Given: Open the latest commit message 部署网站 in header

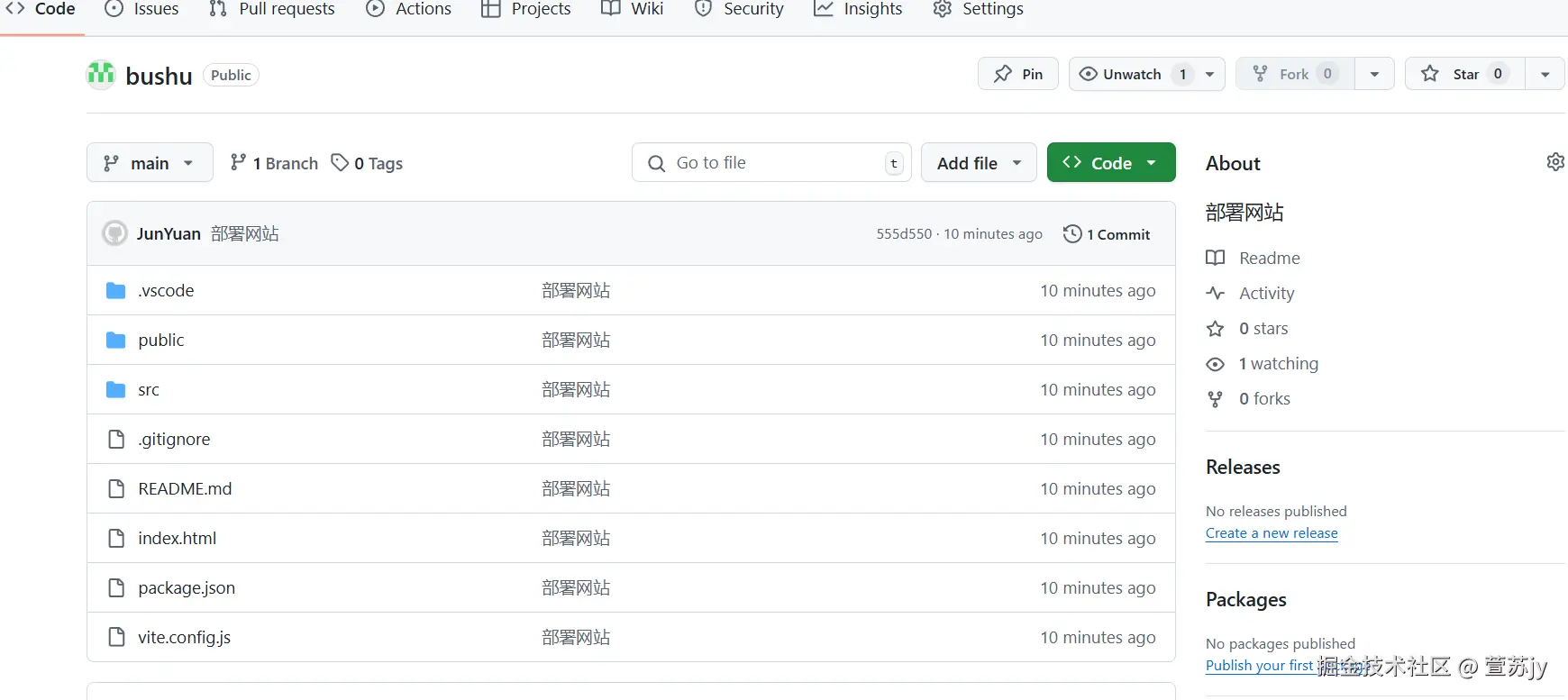Looking at the screenshot, I should (x=245, y=234).
